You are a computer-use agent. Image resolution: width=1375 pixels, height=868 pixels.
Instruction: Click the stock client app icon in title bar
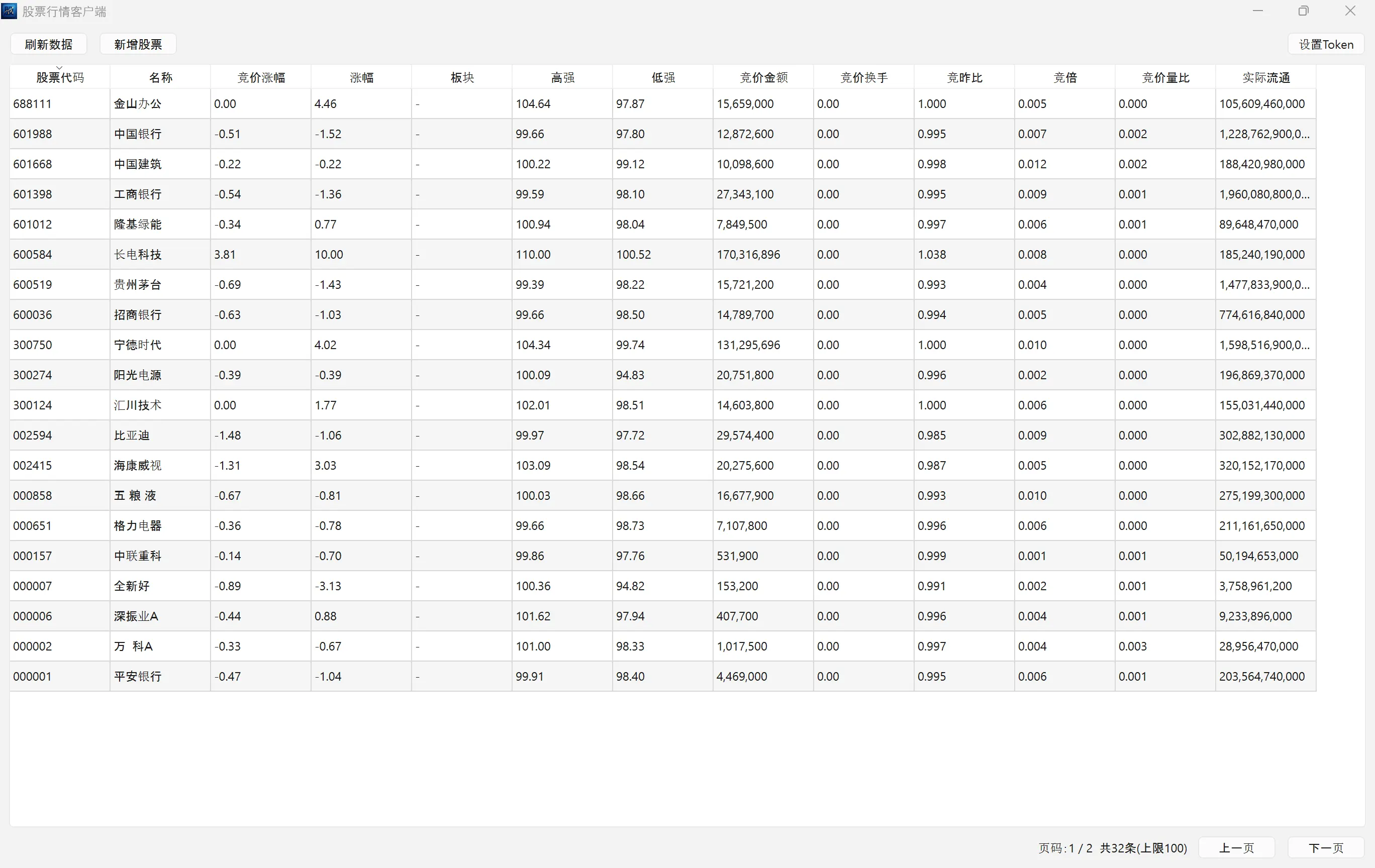coord(9,11)
